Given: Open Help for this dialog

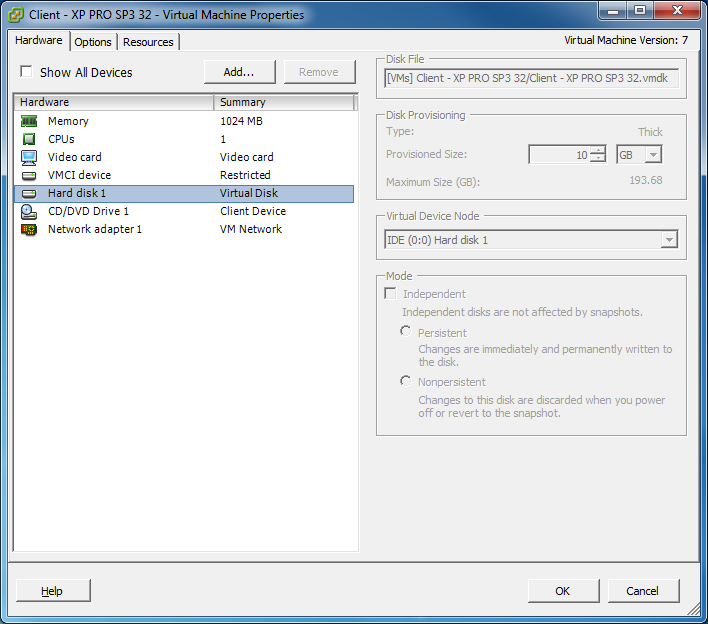Looking at the screenshot, I should point(53,591).
